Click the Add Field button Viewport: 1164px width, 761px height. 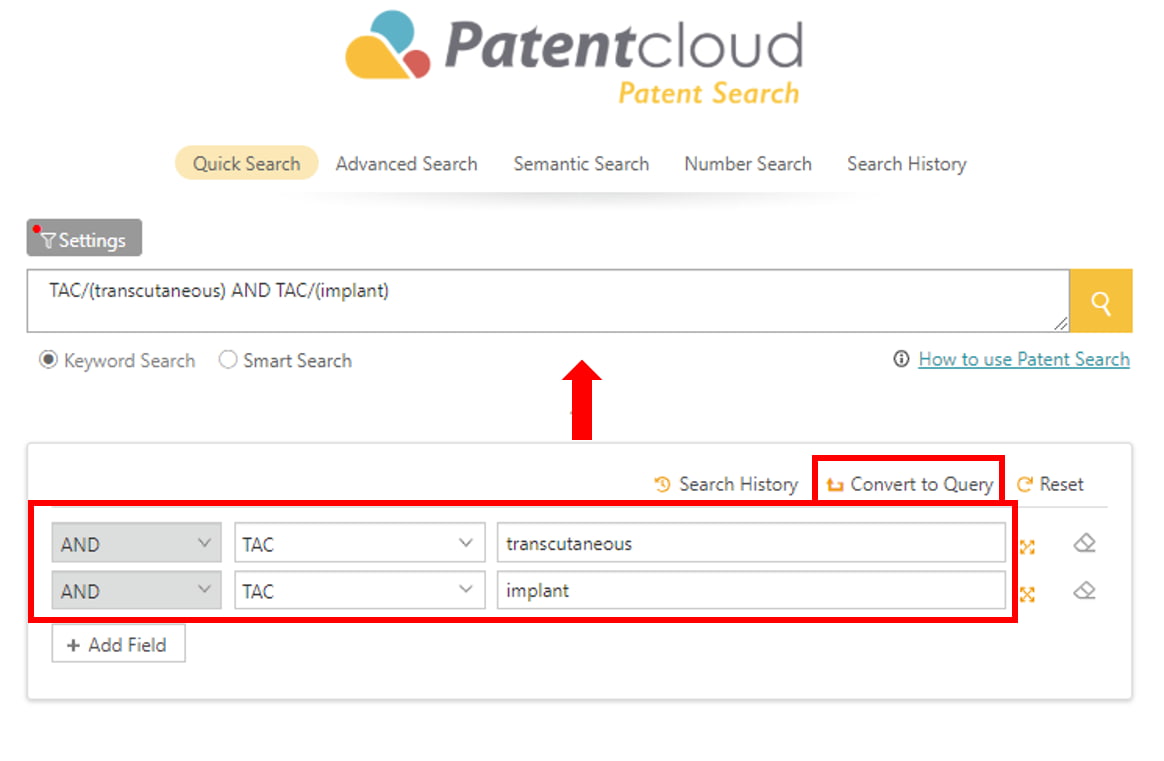click(x=118, y=644)
